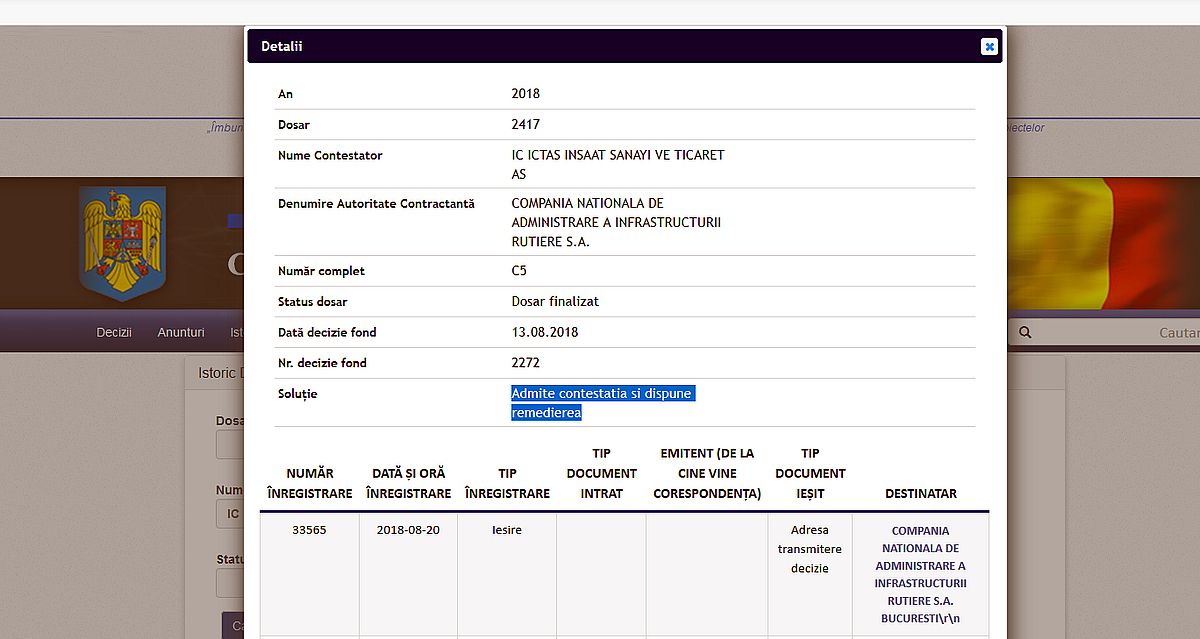Click the Romanian flag banner image

1100,244
